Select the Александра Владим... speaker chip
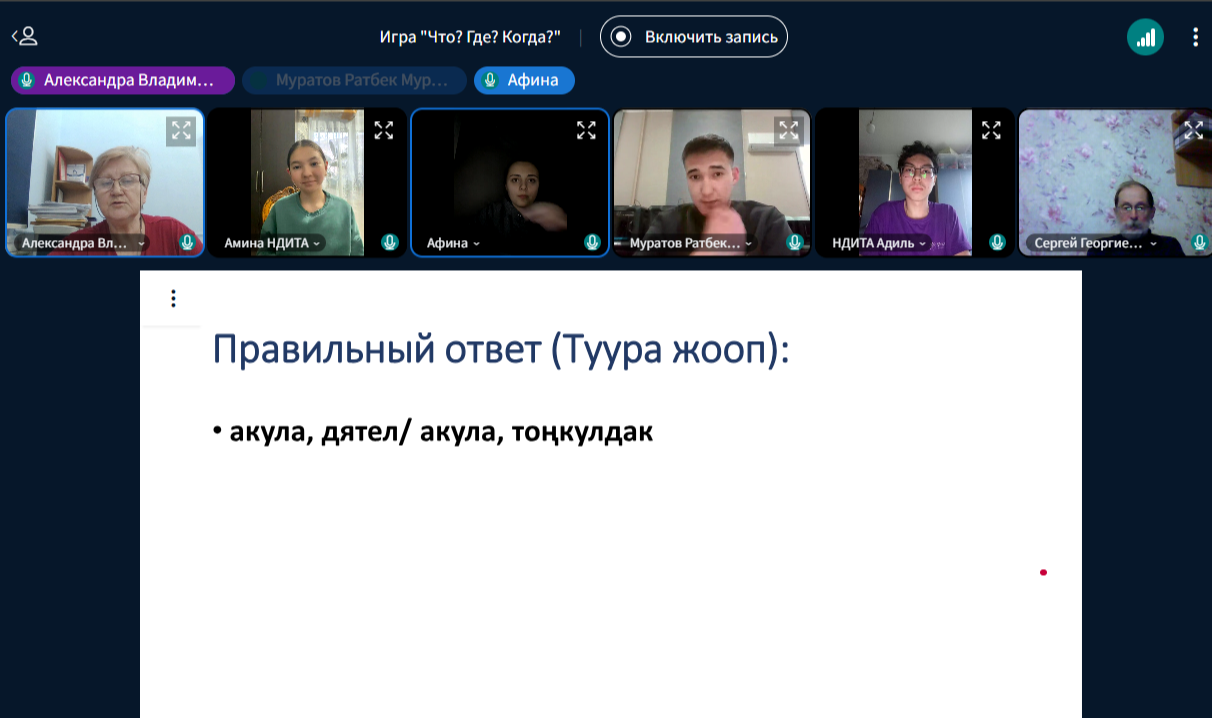The width and height of the screenshot is (1212, 718). pos(122,80)
